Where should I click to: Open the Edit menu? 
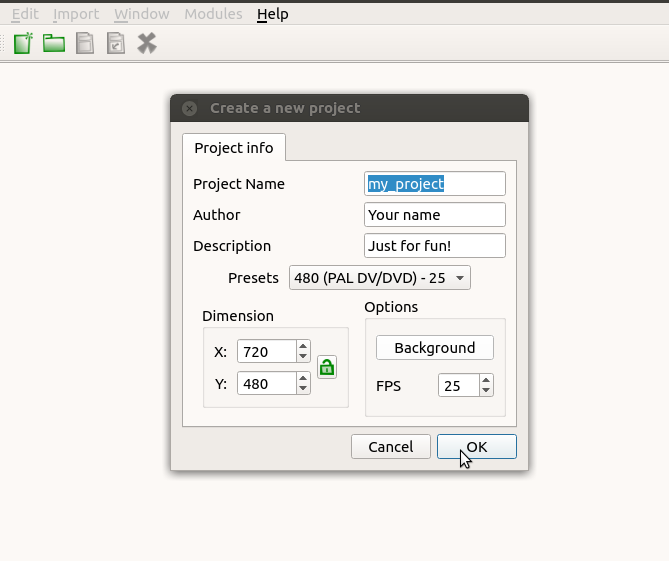pos(25,14)
